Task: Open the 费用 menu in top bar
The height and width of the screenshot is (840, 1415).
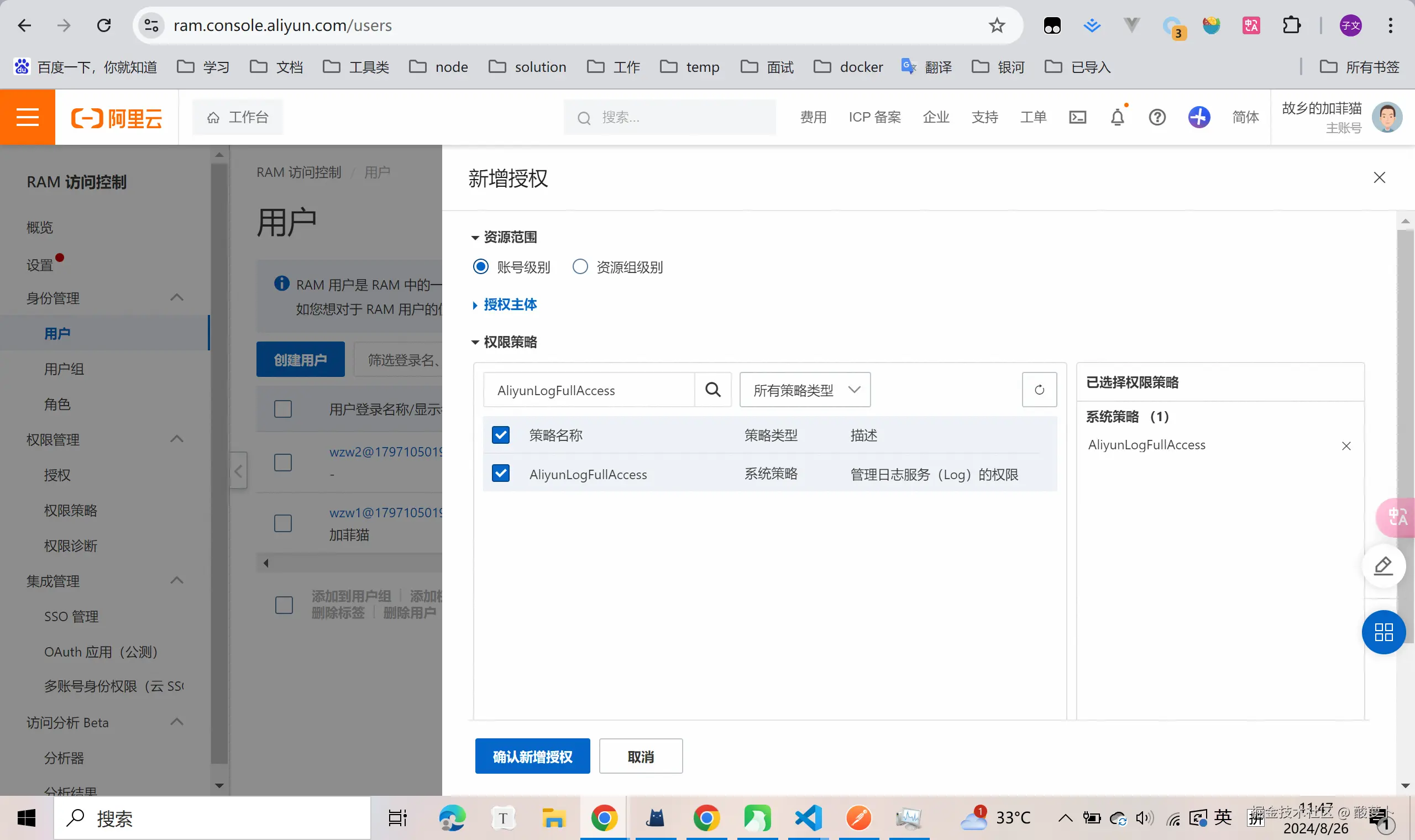Action: point(813,117)
